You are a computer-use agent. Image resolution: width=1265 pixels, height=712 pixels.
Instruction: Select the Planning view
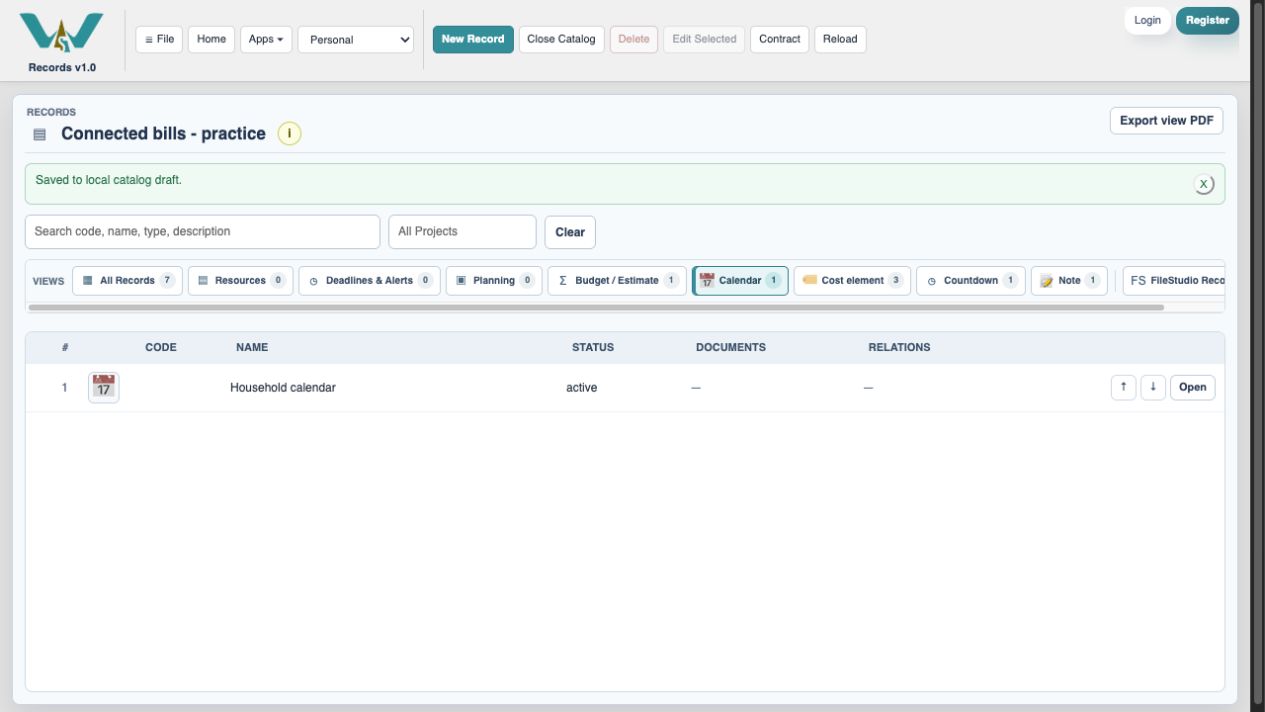coord(494,281)
